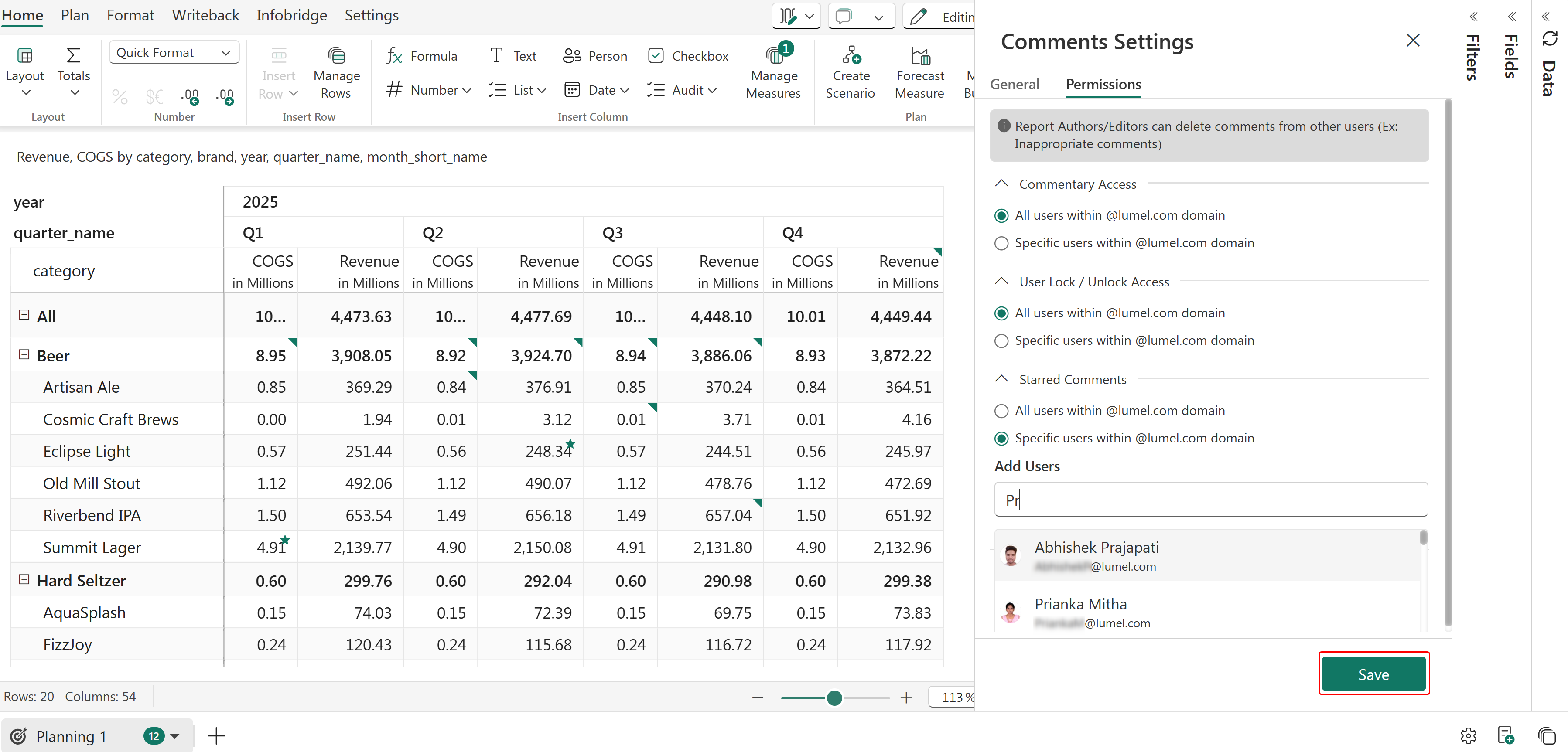Open the Writeback menu tab
This screenshot has height=752, width=1568.
click(205, 15)
